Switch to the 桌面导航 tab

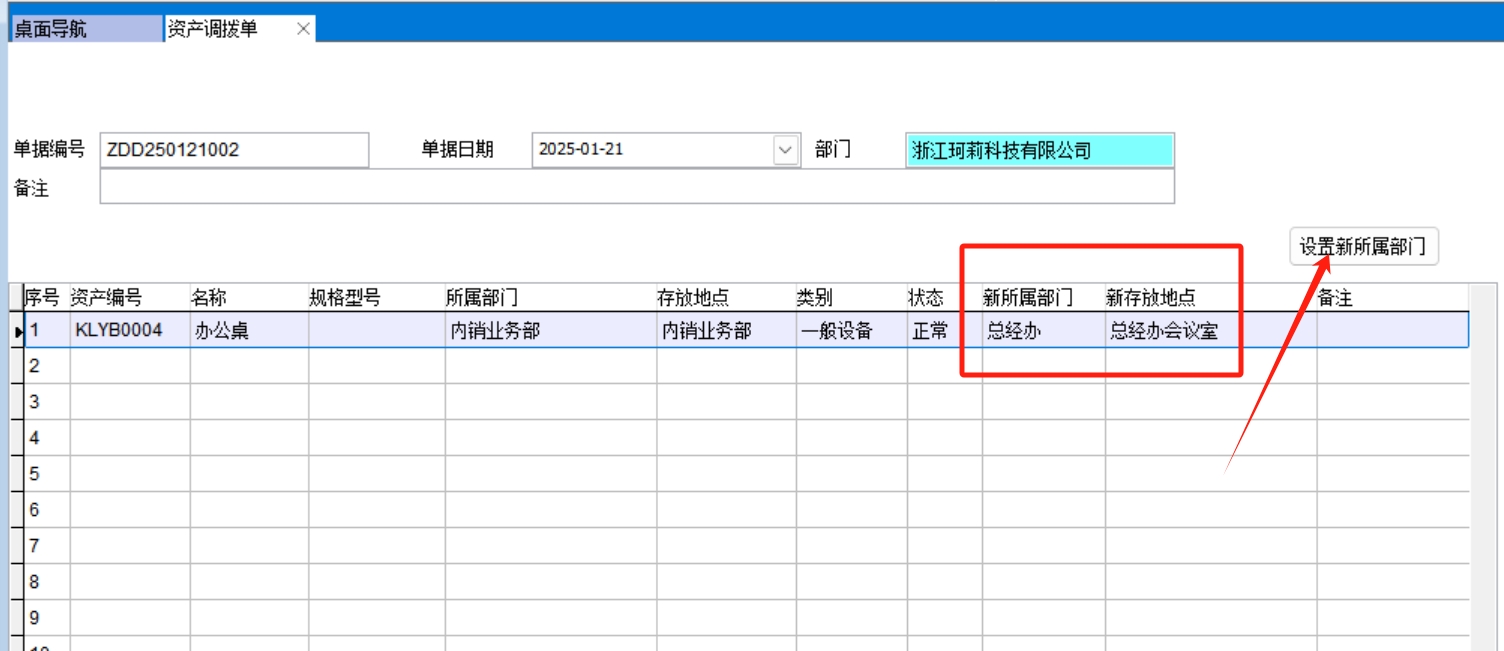coord(85,29)
